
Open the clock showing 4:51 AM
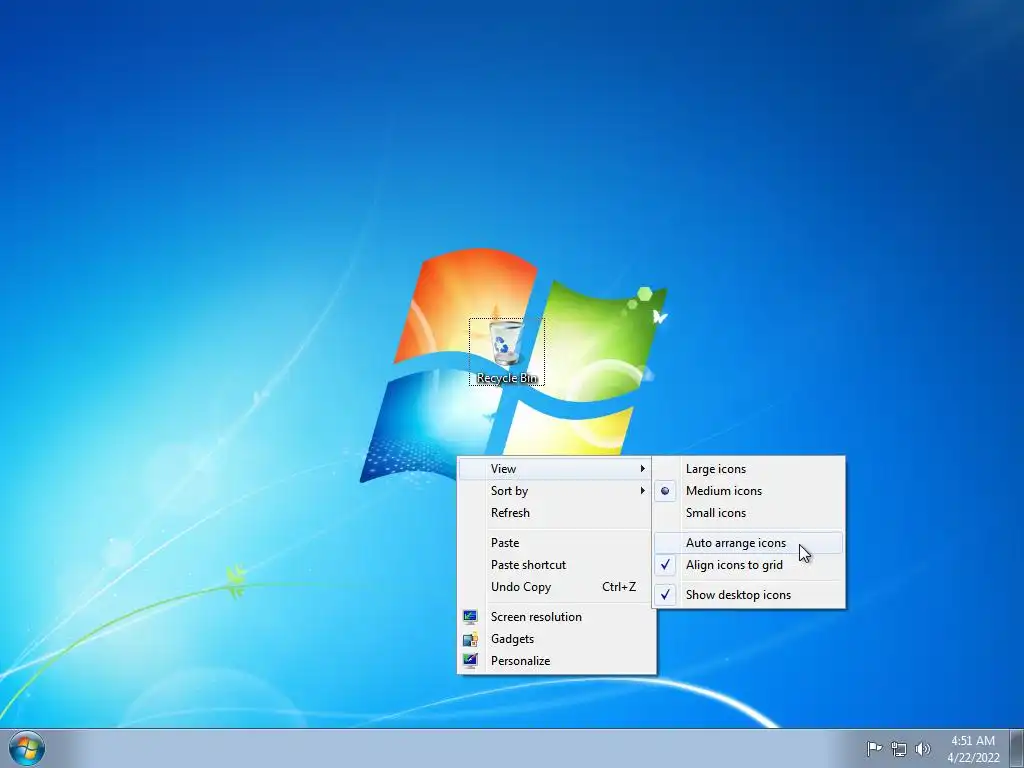click(973, 749)
